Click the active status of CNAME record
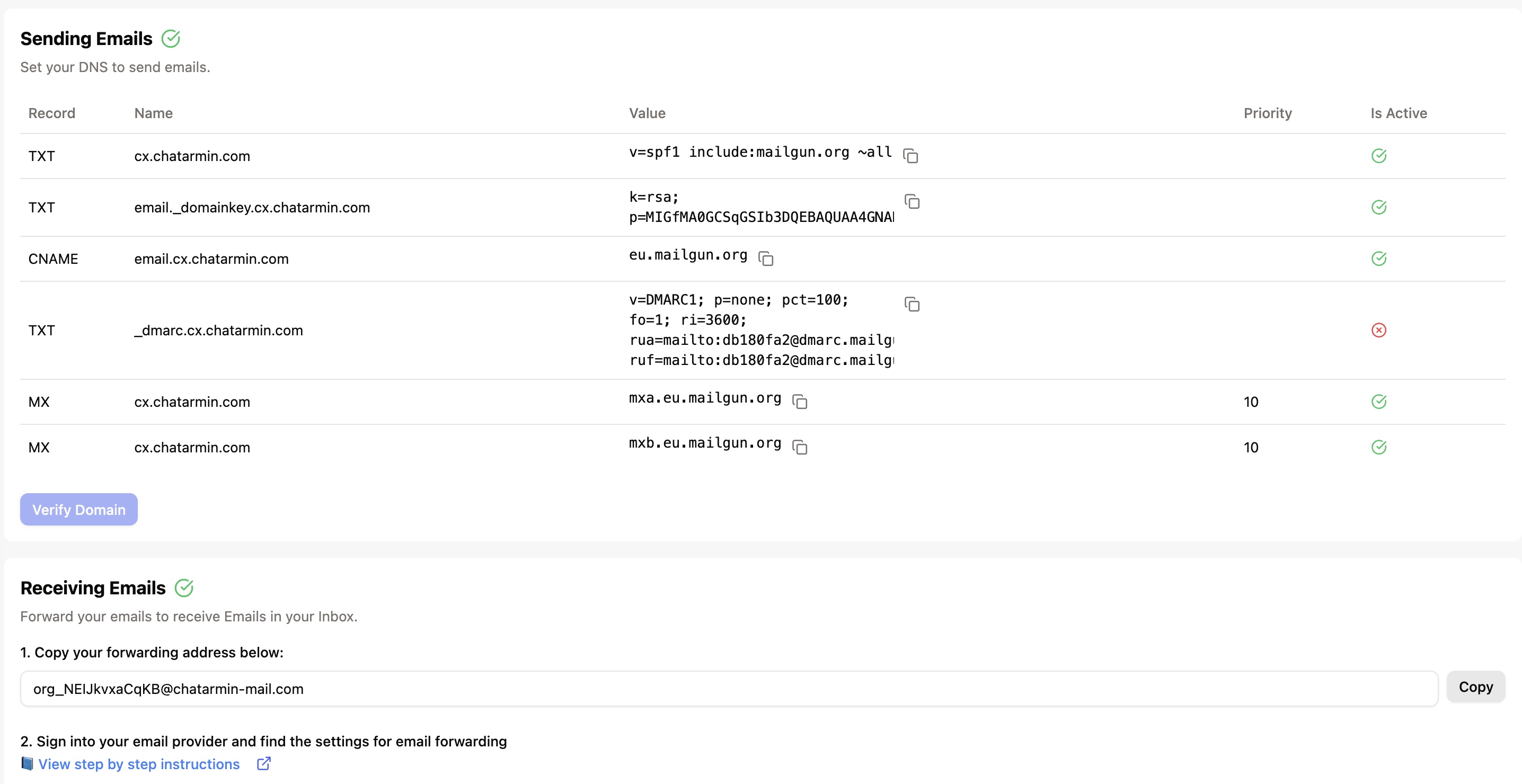 pyautogui.click(x=1378, y=259)
